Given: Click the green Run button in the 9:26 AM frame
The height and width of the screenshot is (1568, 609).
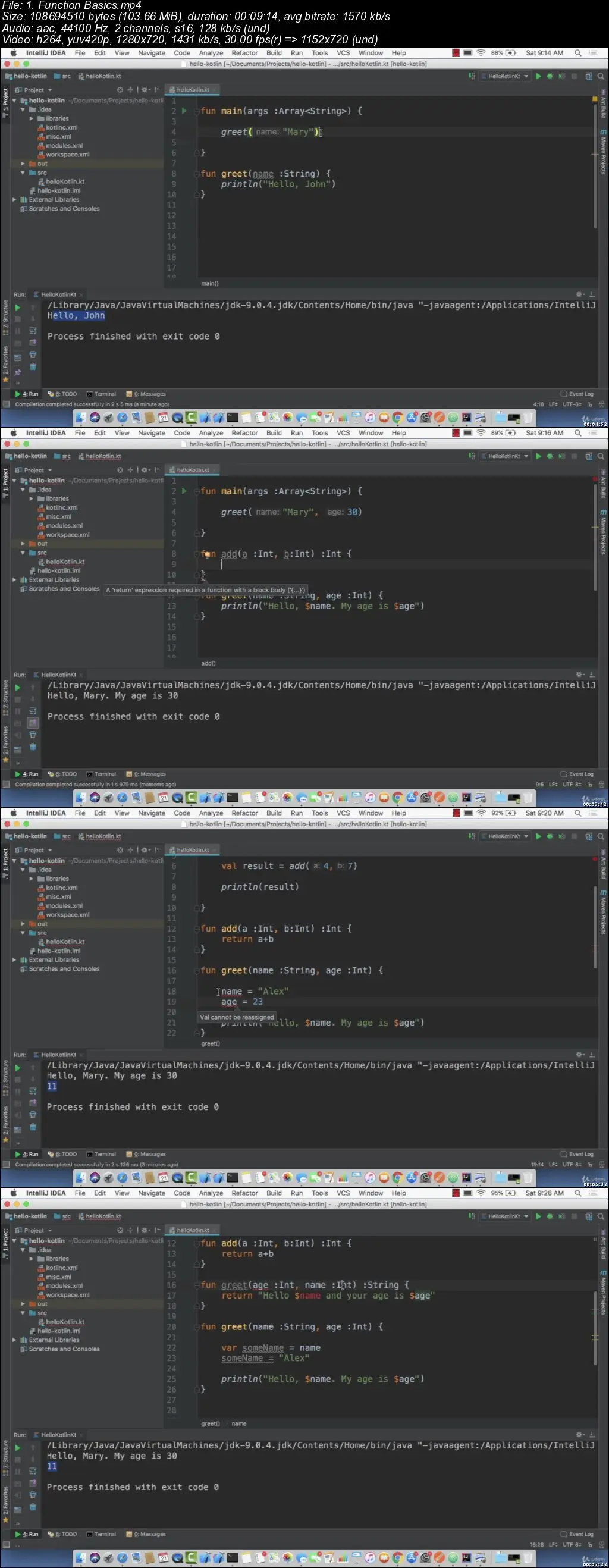Looking at the screenshot, I should (538, 1216).
